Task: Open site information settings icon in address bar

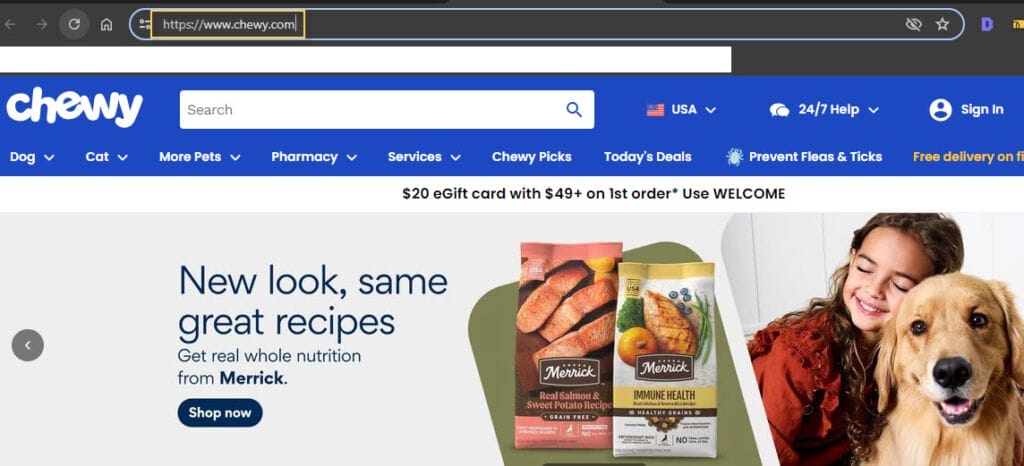Action: click(x=144, y=25)
